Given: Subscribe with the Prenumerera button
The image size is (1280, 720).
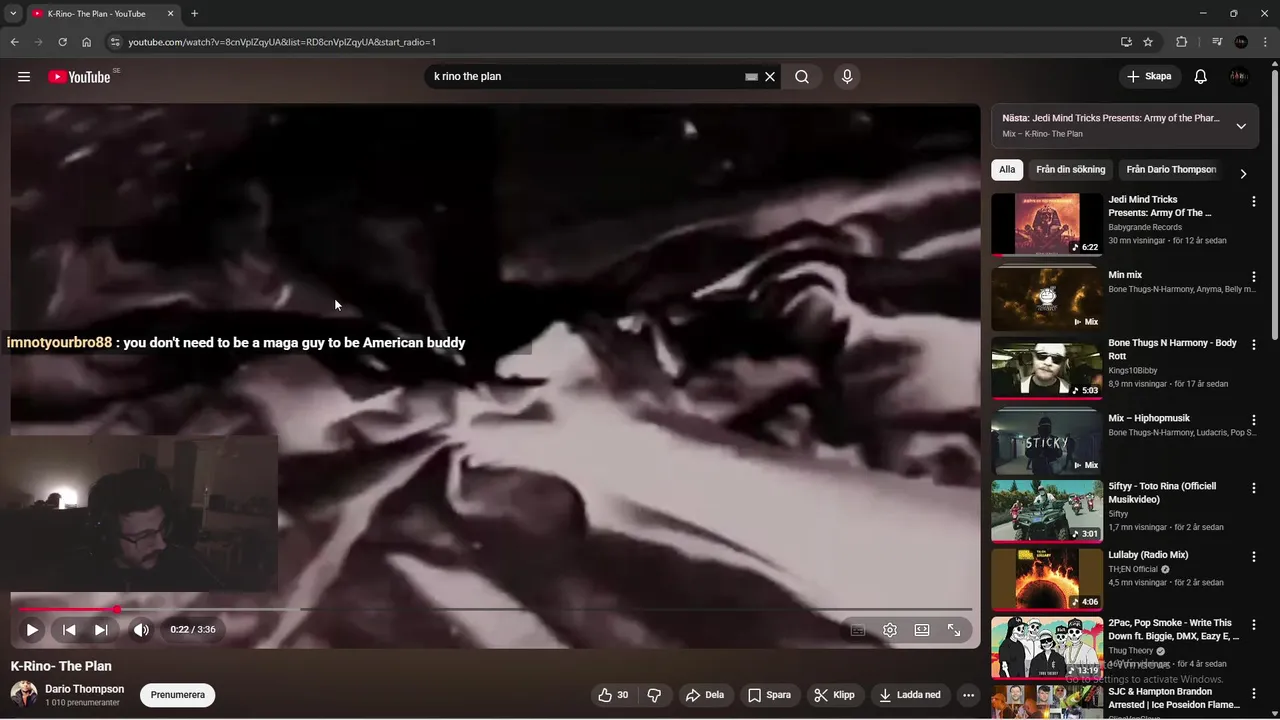Looking at the screenshot, I should point(178,695).
